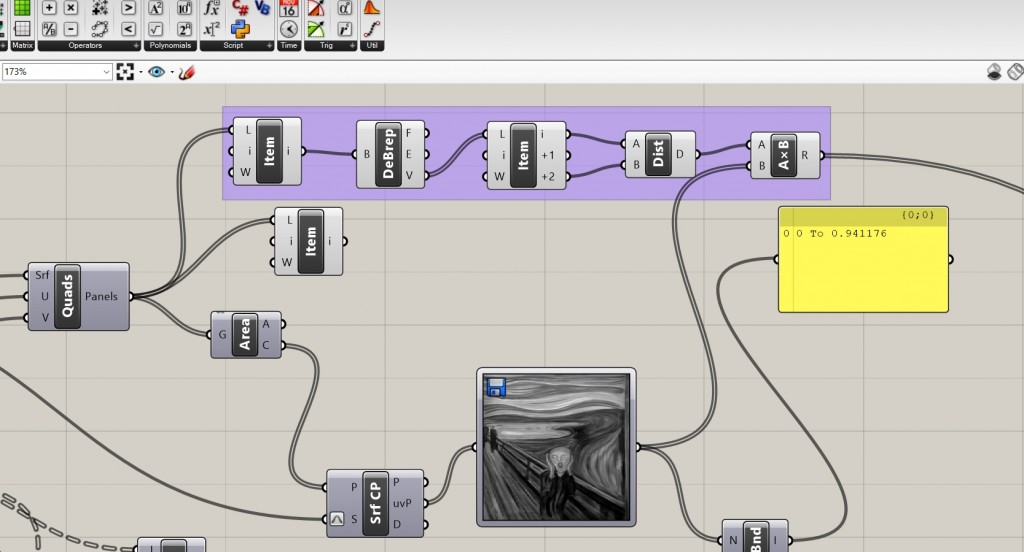Click the Scream image in Image Sampler

556,447
